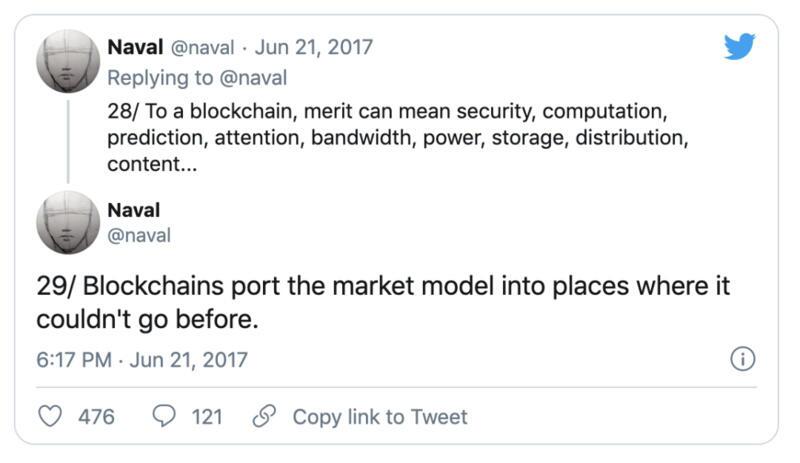Select Copy link to Tweet
The image size is (800, 463).
click(379, 416)
